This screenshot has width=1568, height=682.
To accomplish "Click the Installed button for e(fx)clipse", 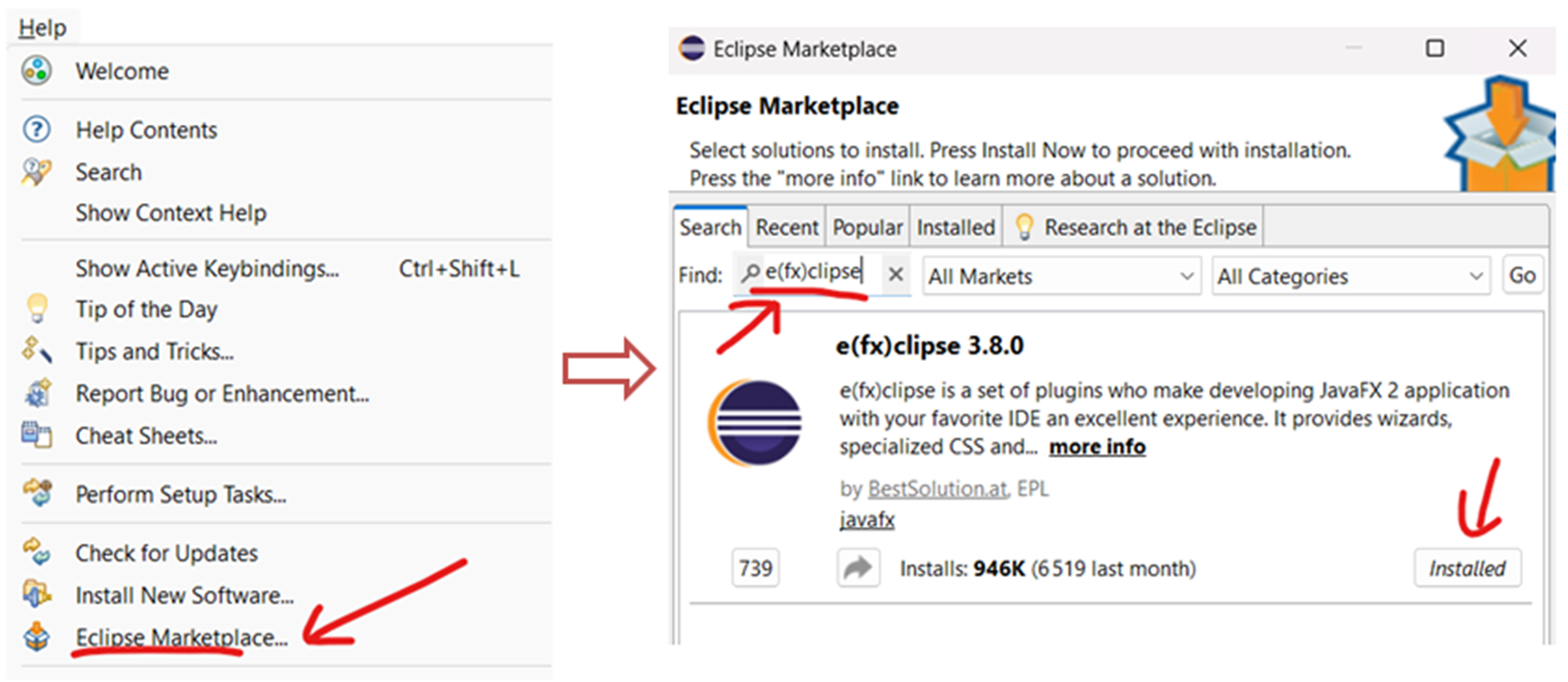I will (x=1468, y=568).
